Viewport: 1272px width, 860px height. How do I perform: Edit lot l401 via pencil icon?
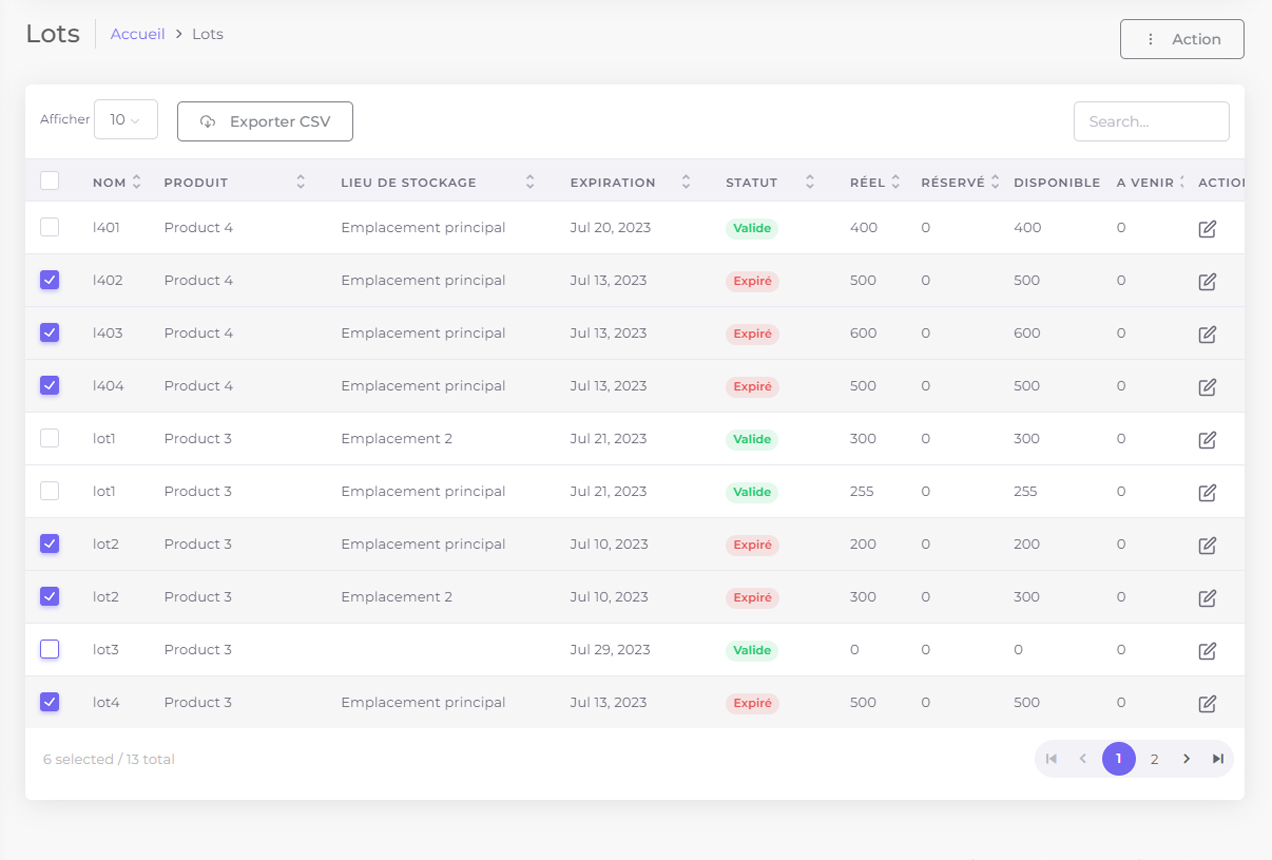pyautogui.click(x=1207, y=229)
